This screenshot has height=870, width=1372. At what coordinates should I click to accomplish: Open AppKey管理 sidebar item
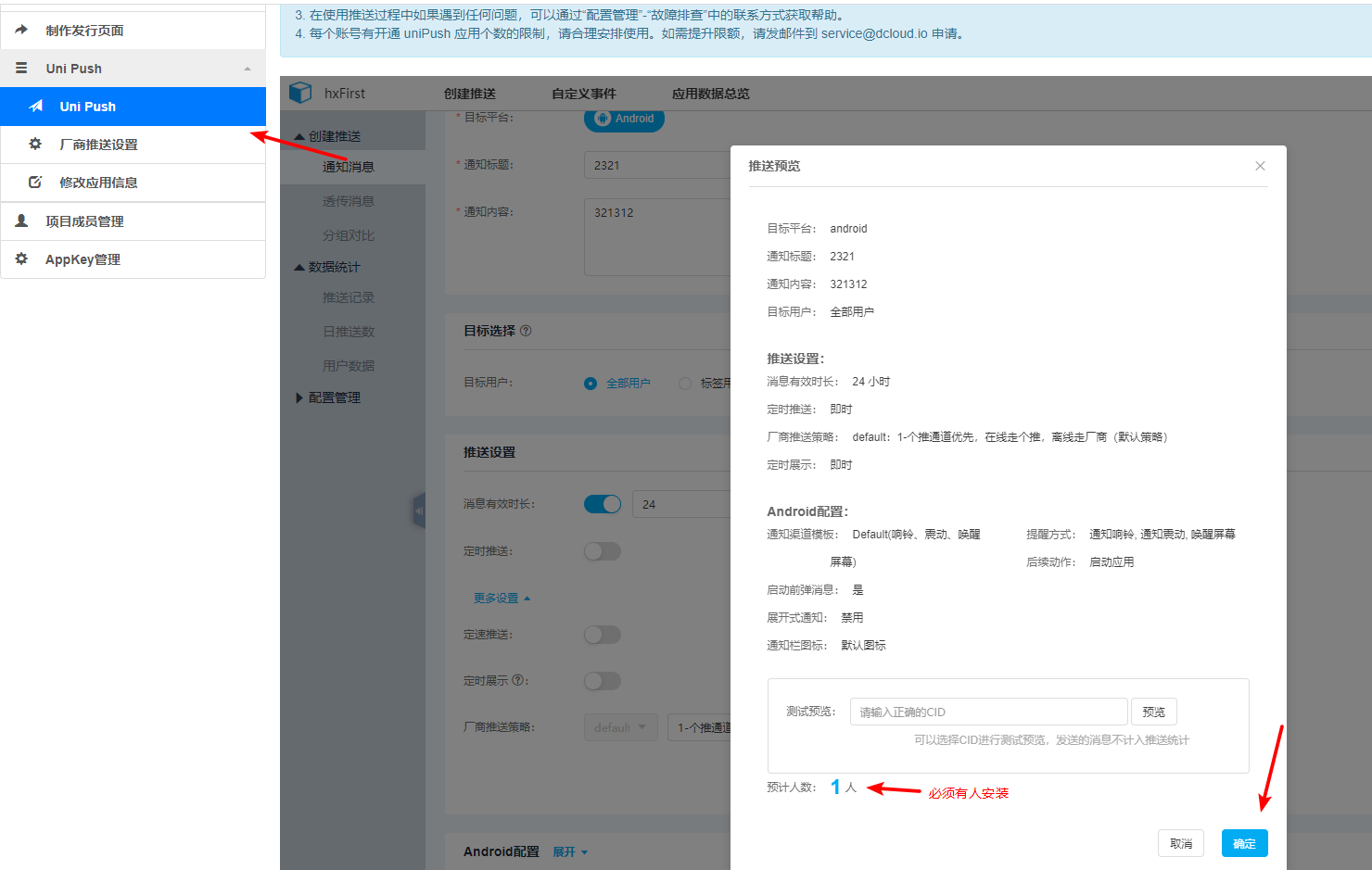[133, 259]
